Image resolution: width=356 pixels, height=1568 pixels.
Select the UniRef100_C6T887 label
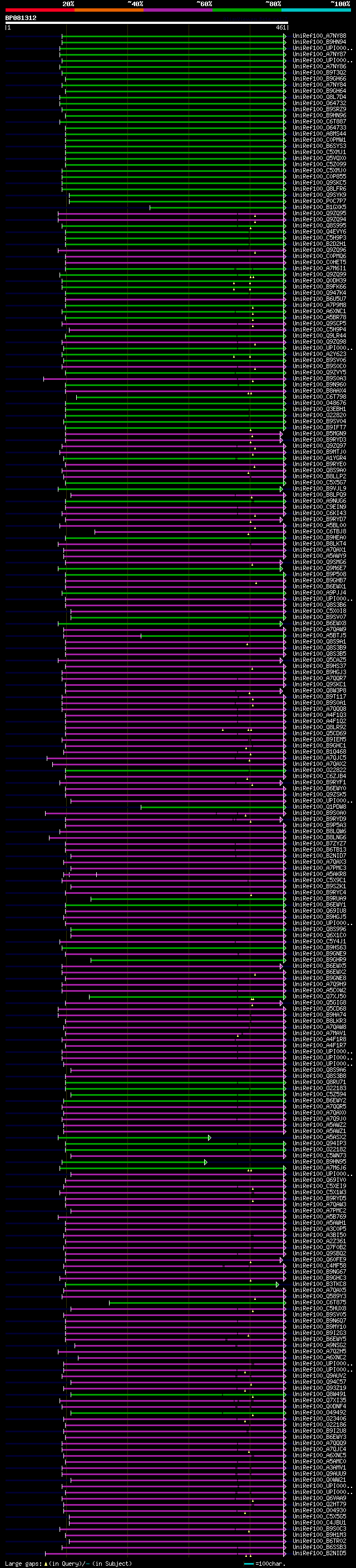click(x=319, y=122)
